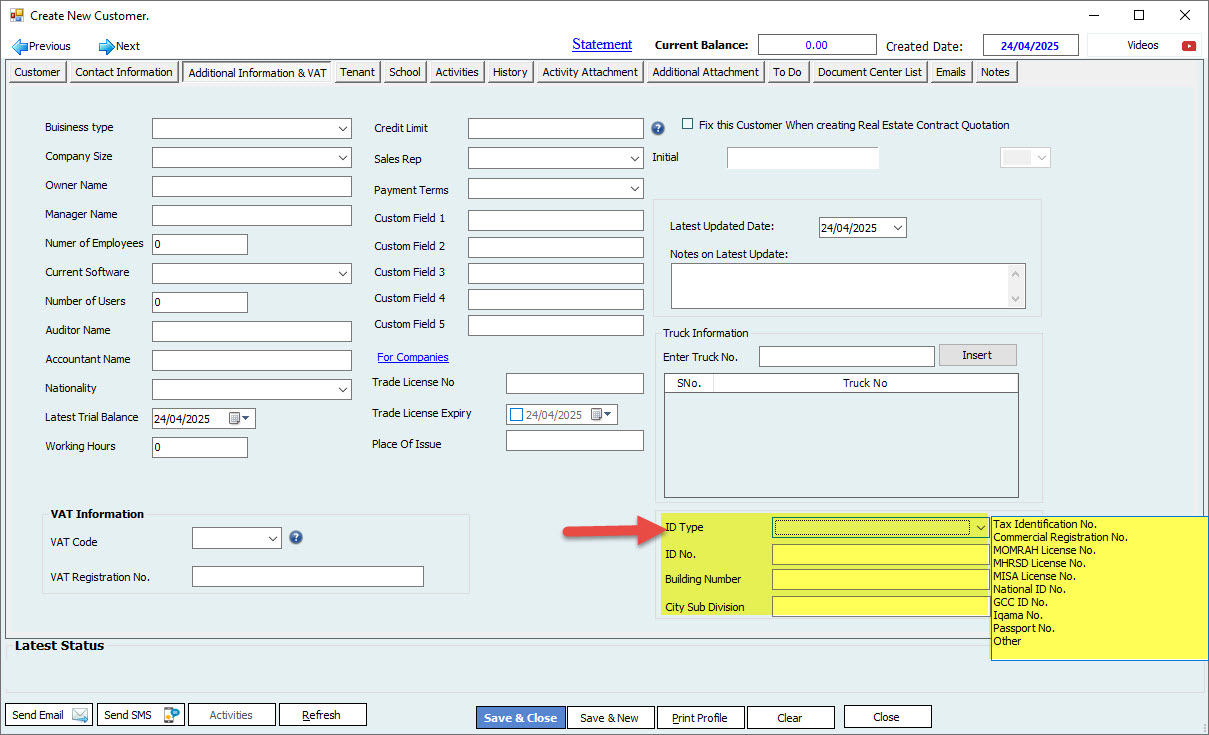Open the Activities tab
This screenshot has height=735, width=1209.
[x=457, y=72]
